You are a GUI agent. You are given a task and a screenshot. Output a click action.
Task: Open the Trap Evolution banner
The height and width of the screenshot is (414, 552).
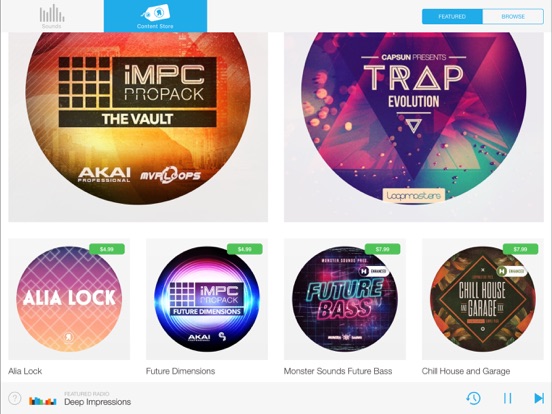(414, 127)
